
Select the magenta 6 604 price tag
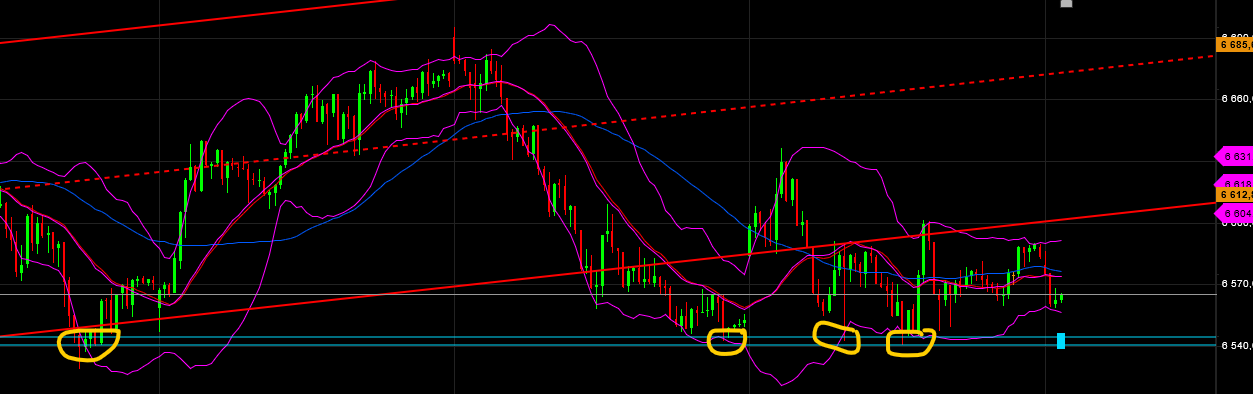pyautogui.click(x=1234, y=213)
